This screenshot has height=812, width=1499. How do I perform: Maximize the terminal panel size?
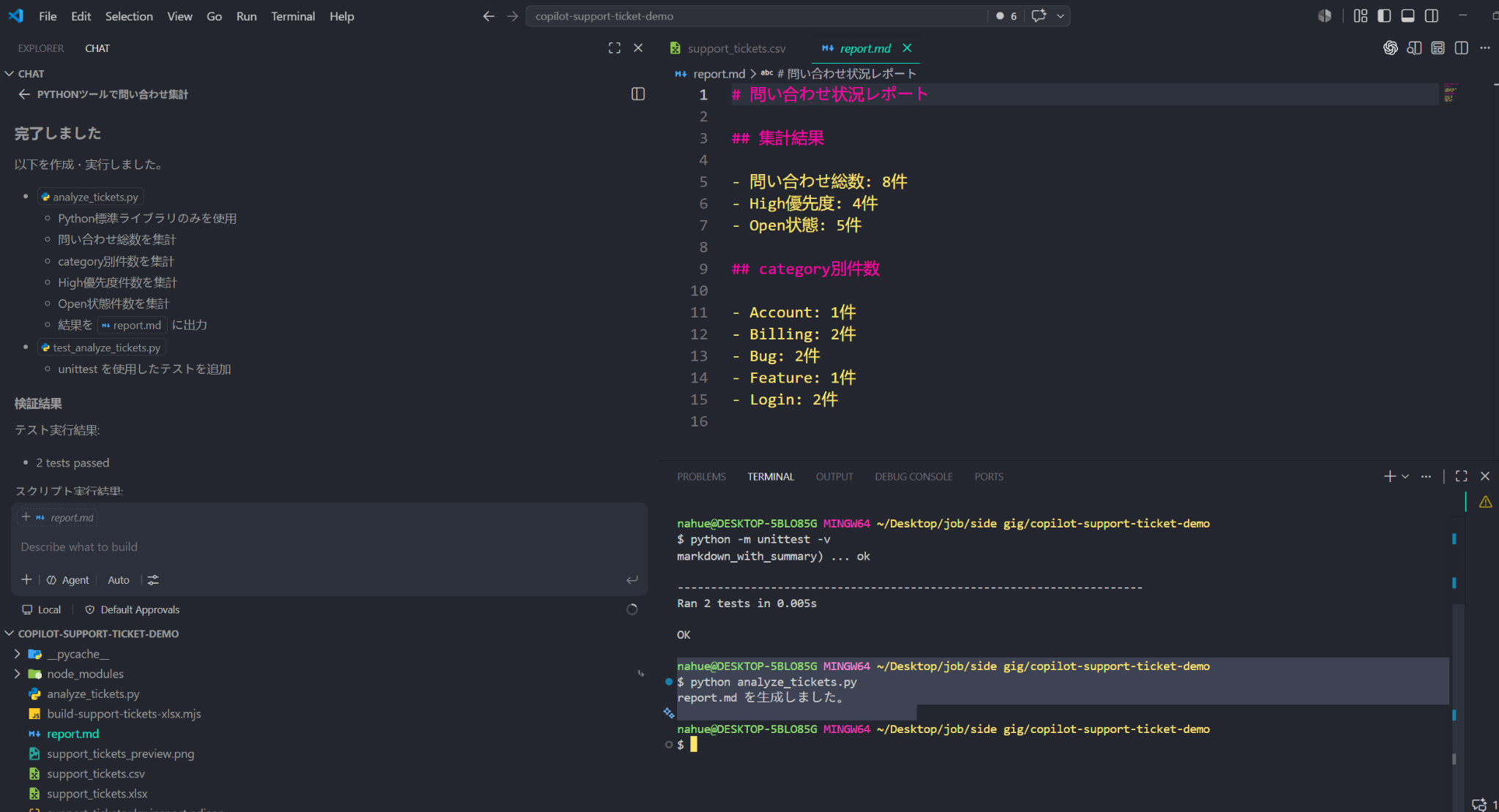pos(1461,476)
